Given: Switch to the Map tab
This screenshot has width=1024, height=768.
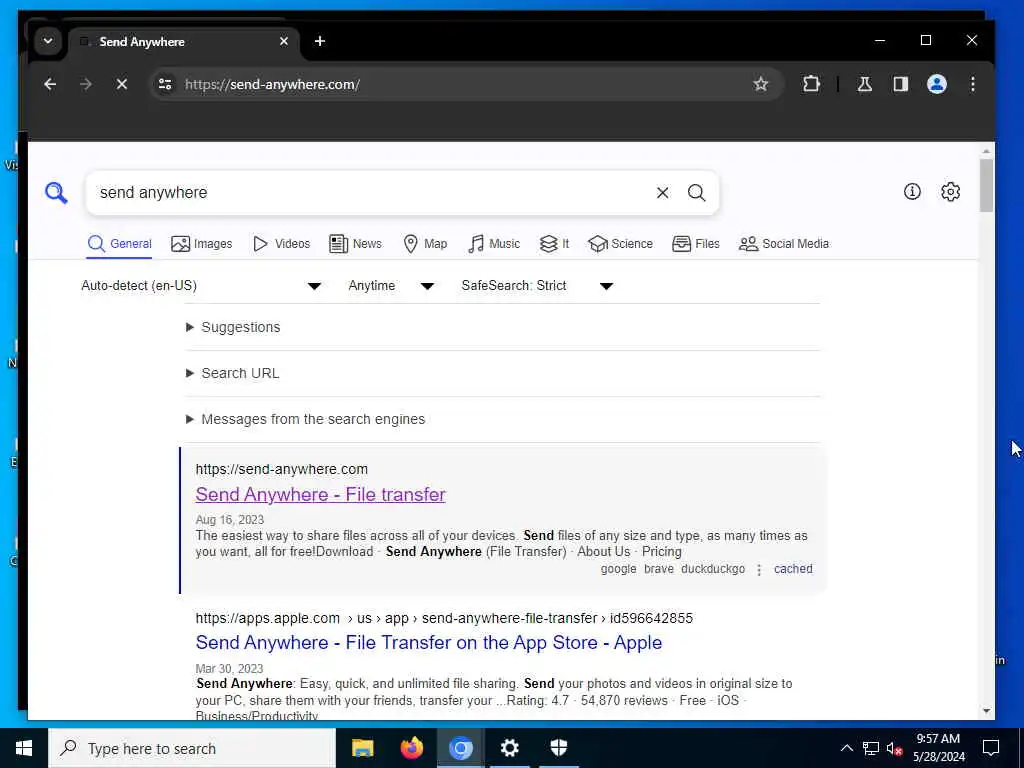Looking at the screenshot, I should (x=425, y=244).
